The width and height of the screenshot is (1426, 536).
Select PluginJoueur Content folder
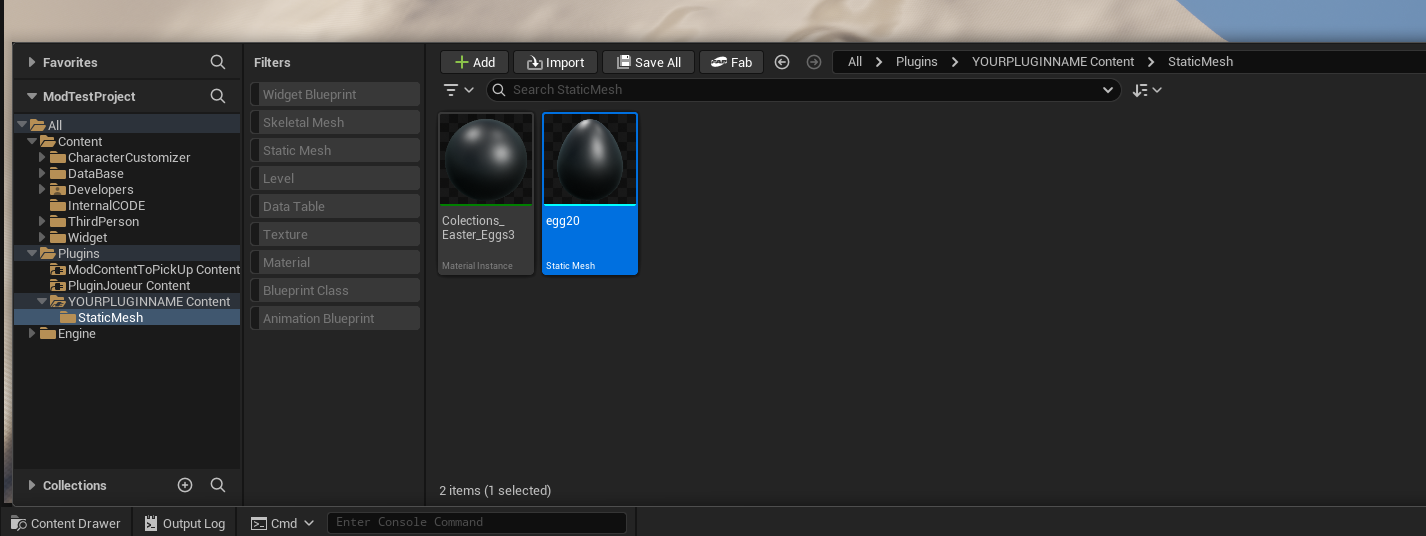click(x=120, y=285)
